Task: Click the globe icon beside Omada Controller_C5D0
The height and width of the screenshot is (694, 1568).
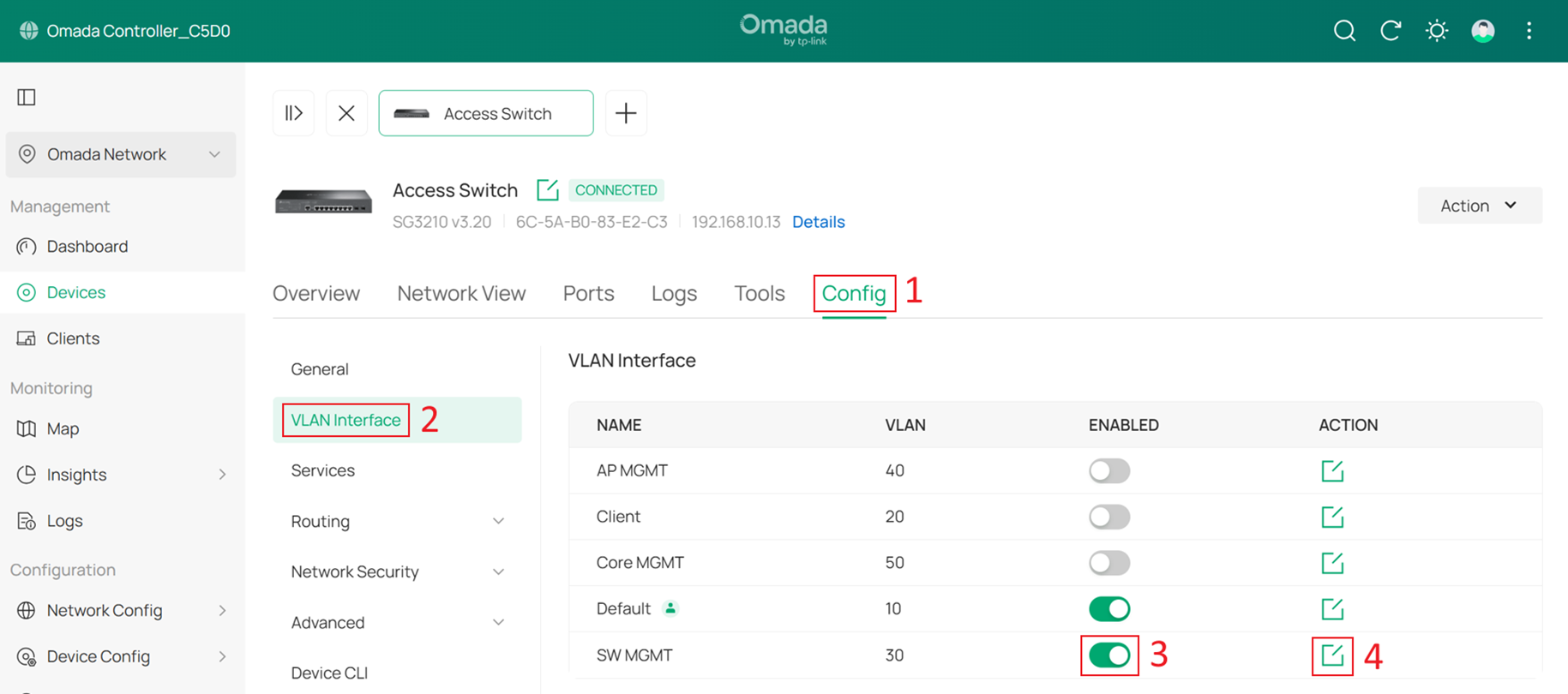Action: pos(29,31)
